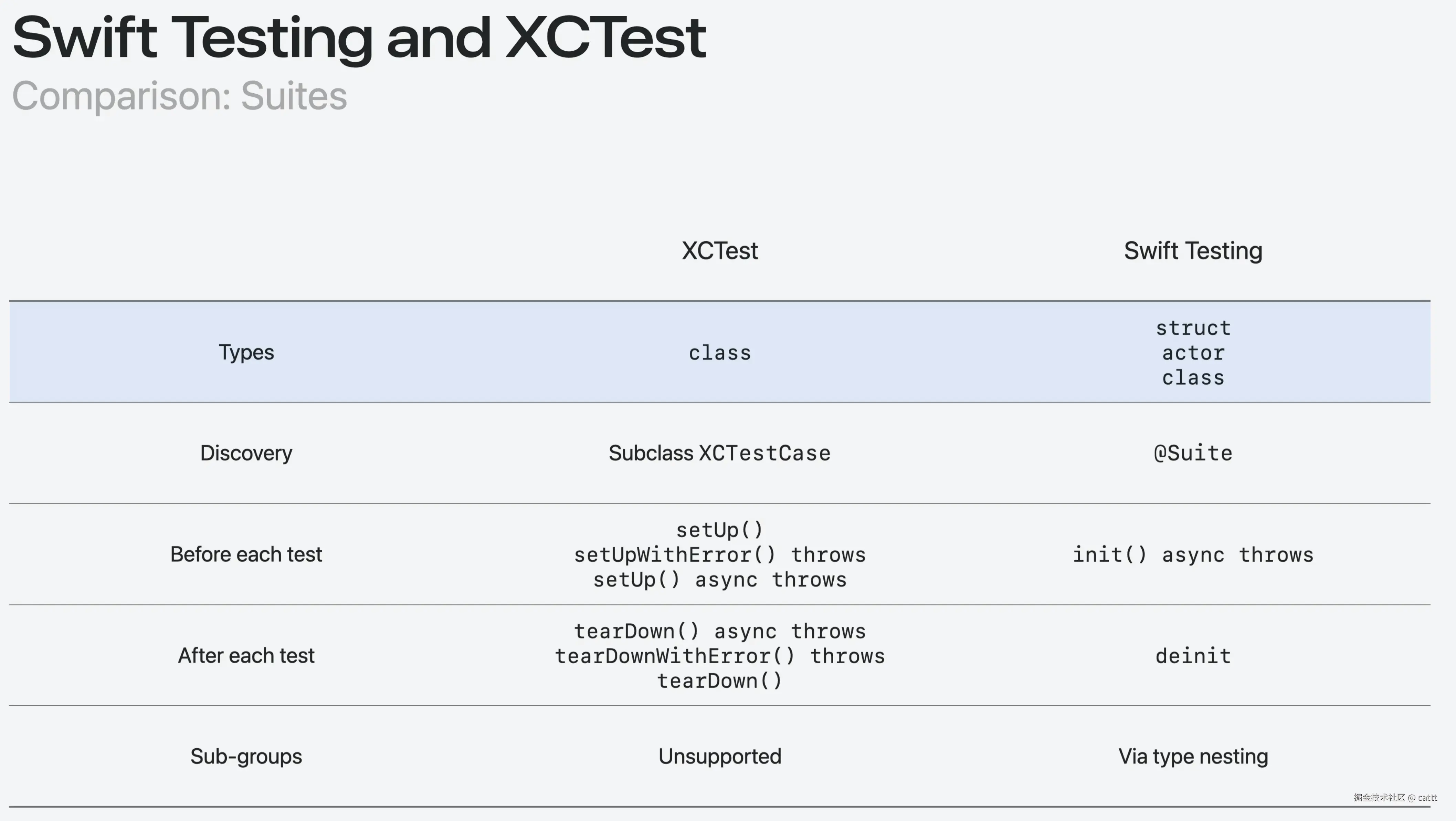Click the Swift Testing column header
Image resolution: width=1456 pixels, height=821 pixels.
pyautogui.click(x=1193, y=250)
